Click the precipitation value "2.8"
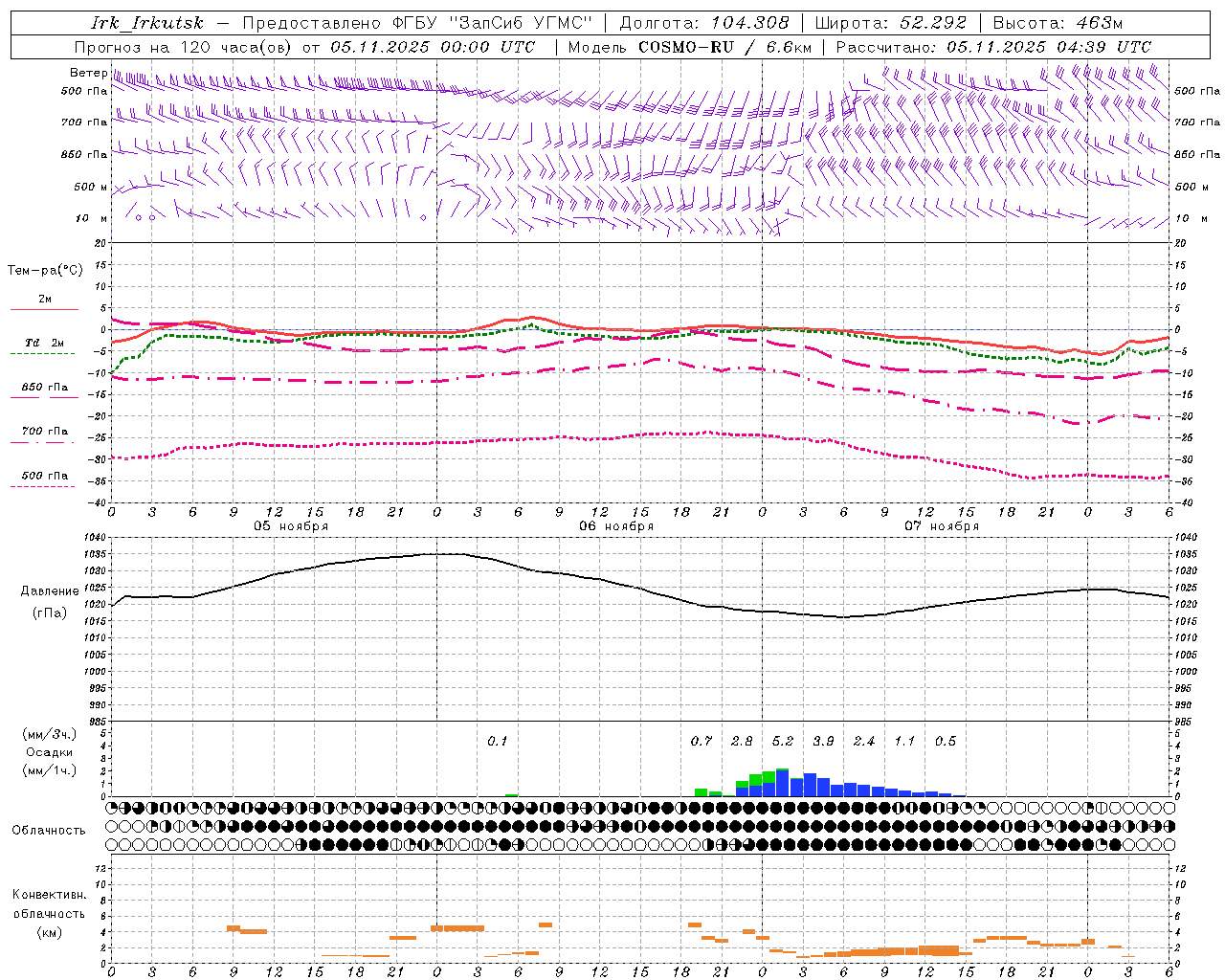Viewport: 1225px width, 980px height. tap(742, 742)
